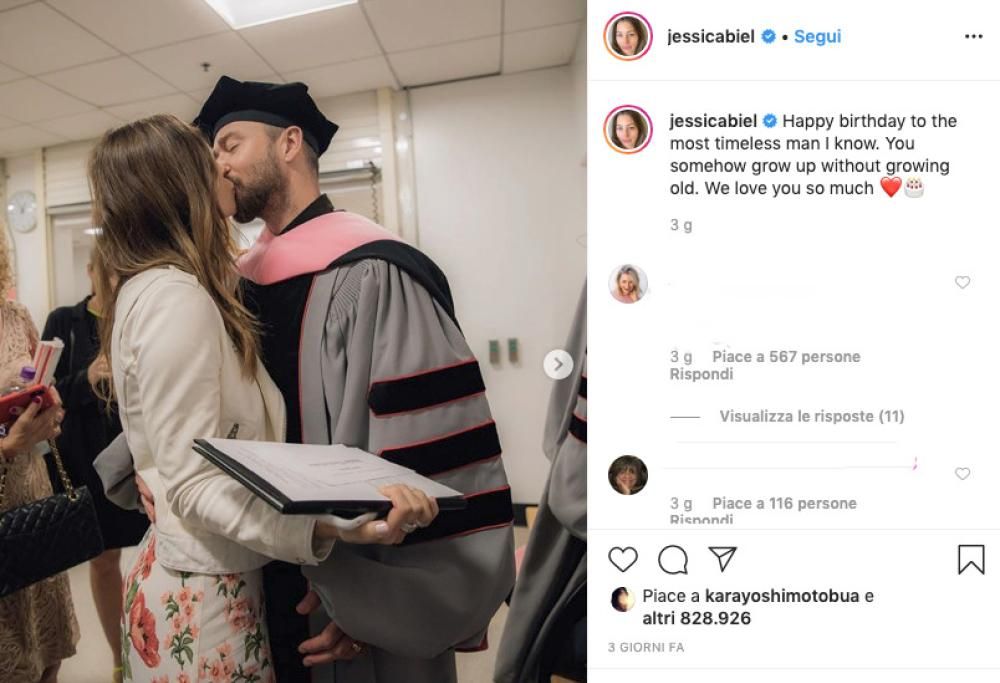
Task: Like the second comment with its heart
Action: (962, 470)
